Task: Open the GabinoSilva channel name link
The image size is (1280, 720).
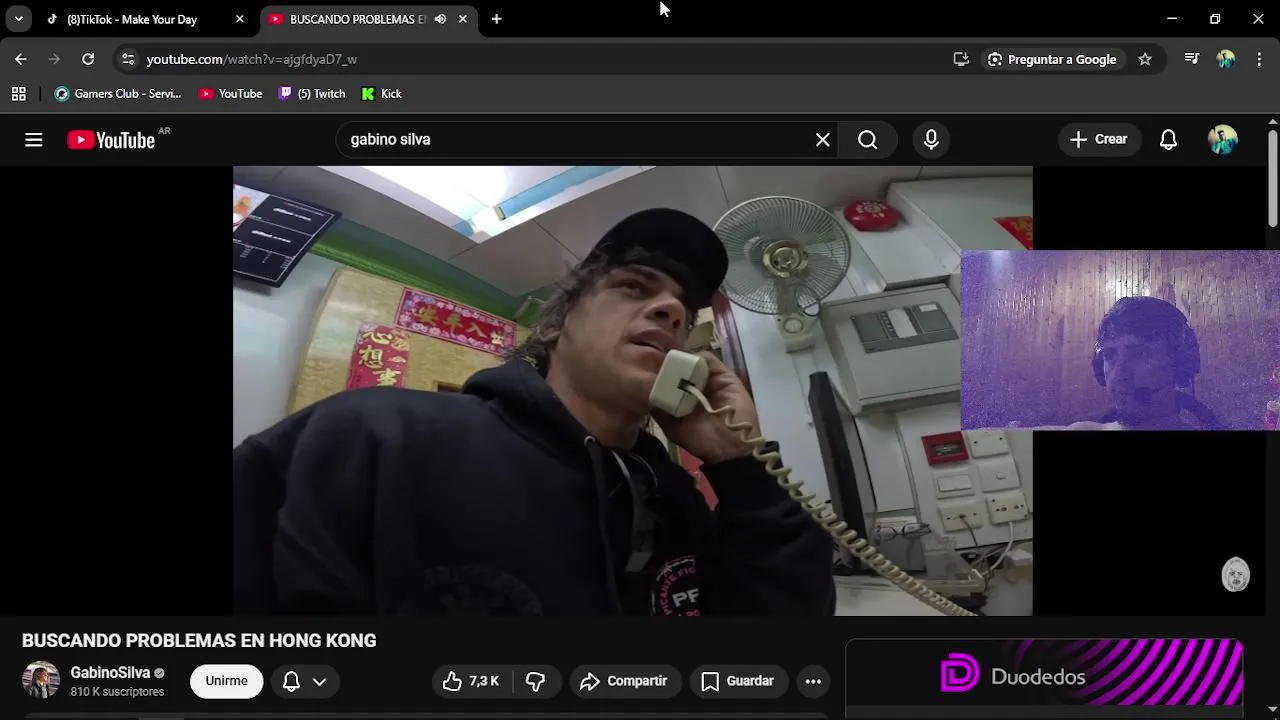Action: (110, 673)
